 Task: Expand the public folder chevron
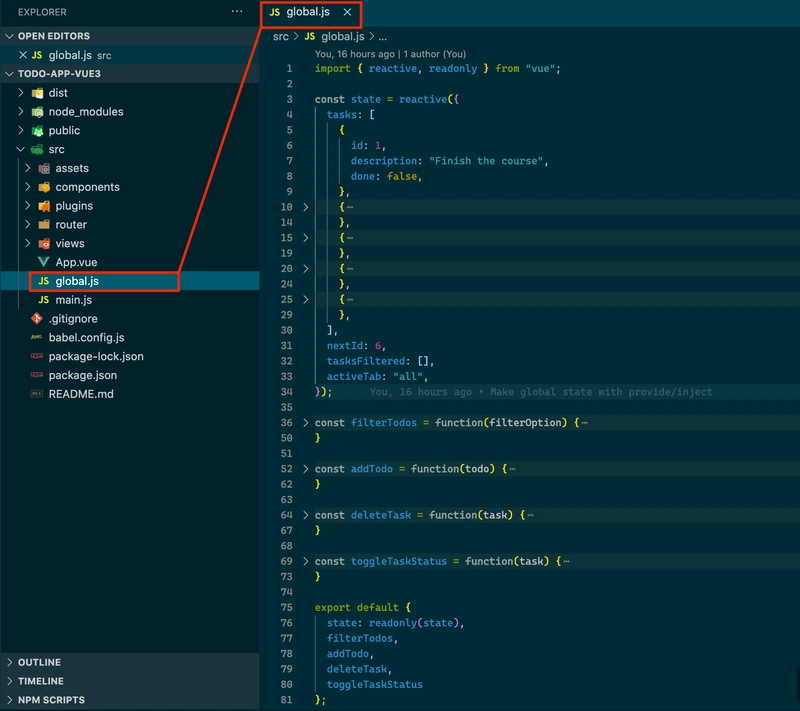[20, 130]
